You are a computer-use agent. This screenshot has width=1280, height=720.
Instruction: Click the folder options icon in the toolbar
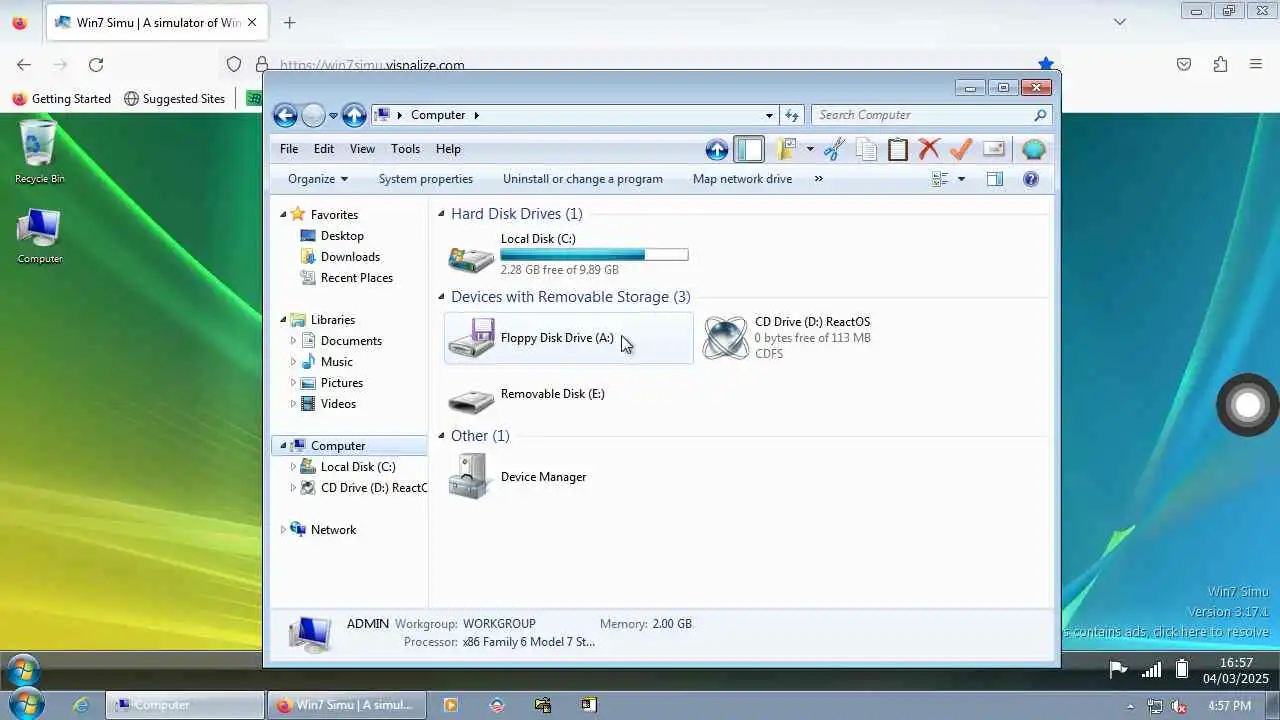click(786, 150)
